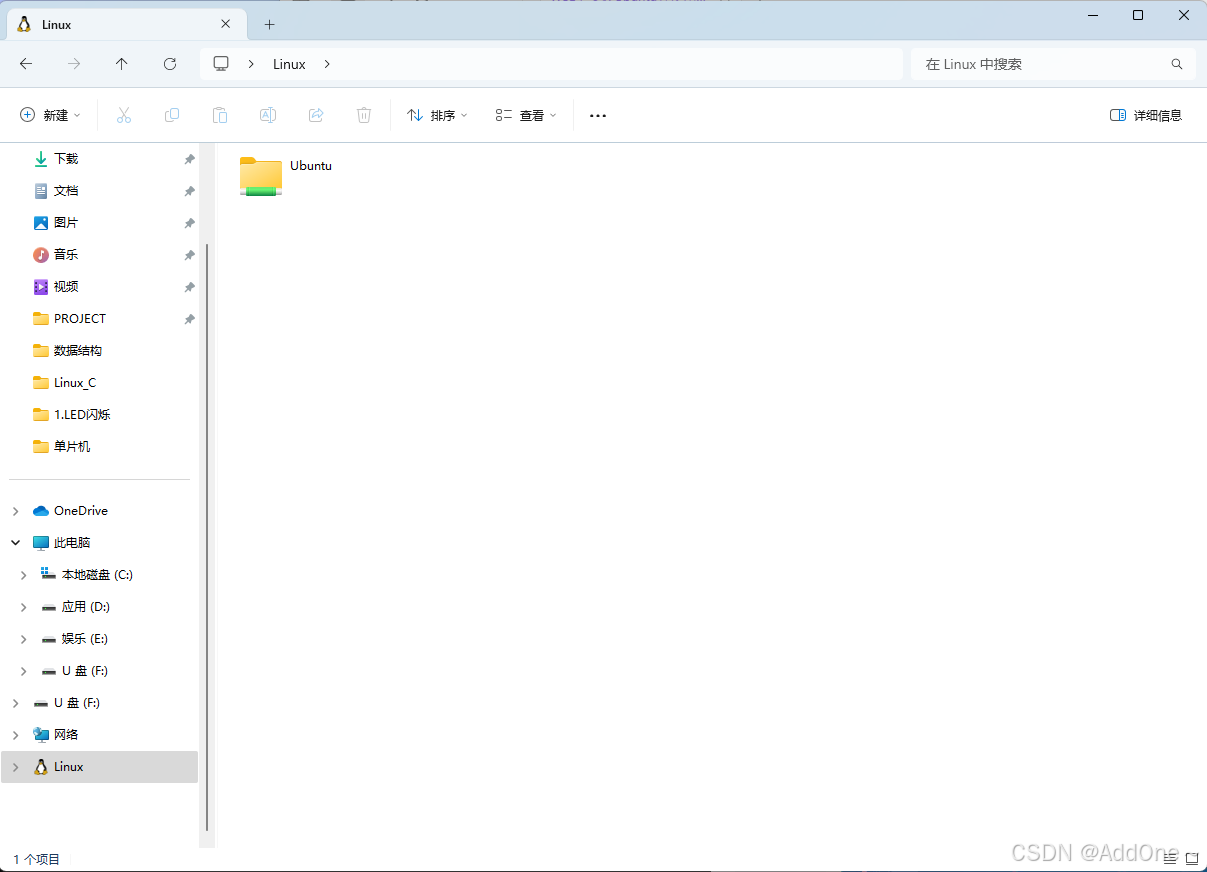Image resolution: width=1207 pixels, height=872 pixels.
Task: Expand the 娱乐 (E:) drive node
Action: tap(24, 639)
